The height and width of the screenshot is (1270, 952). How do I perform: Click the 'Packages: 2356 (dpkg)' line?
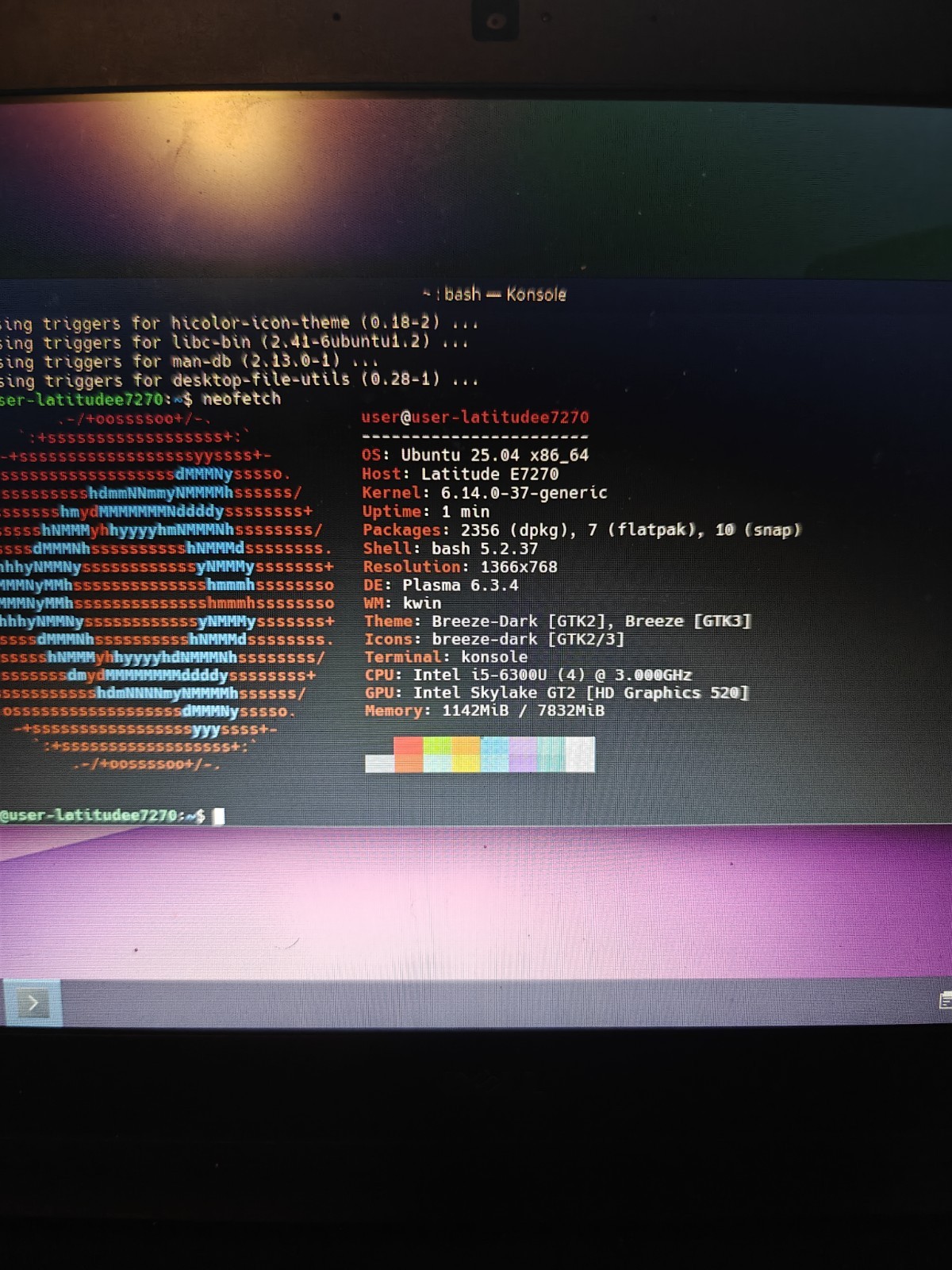click(582, 529)
